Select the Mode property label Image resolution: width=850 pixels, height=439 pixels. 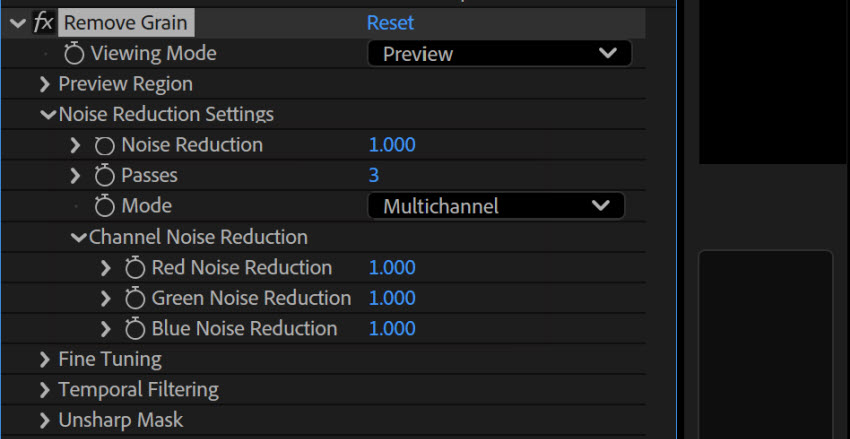146,205
